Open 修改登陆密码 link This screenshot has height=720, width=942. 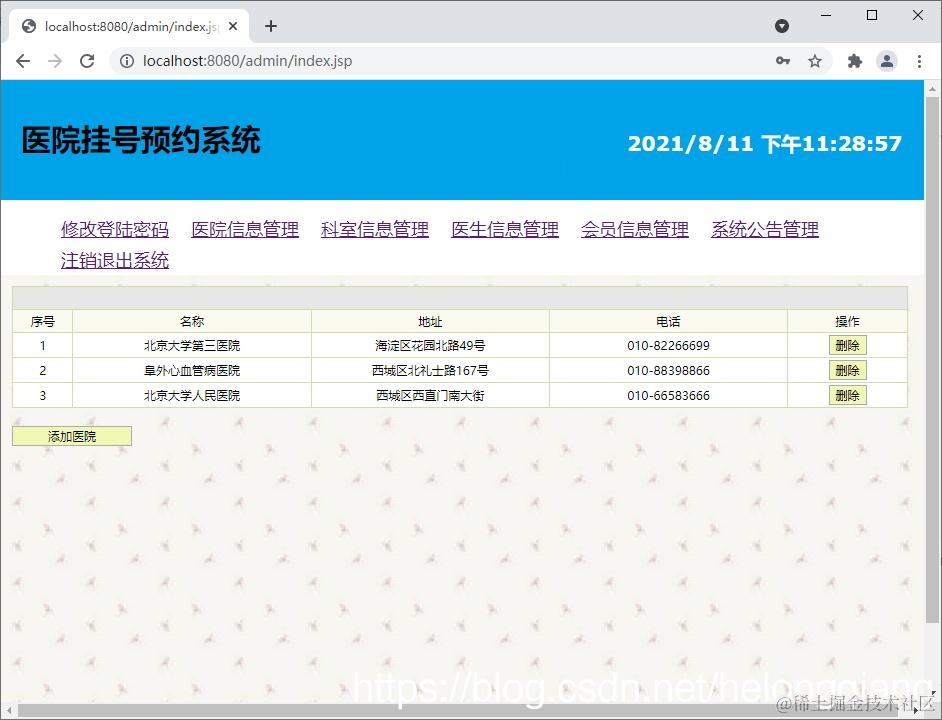coord(115,230)
